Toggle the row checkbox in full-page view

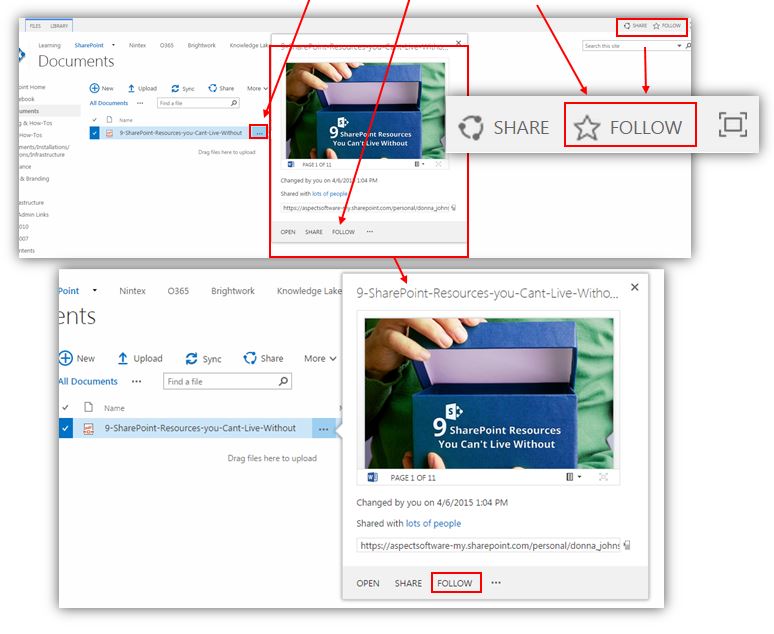coord(94,132)
